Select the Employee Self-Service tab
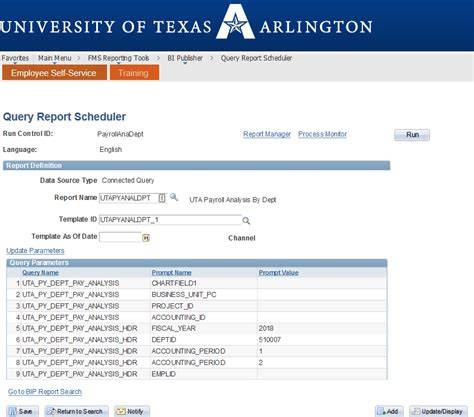This screenshot has width=474, height=417. coord(54,73)
